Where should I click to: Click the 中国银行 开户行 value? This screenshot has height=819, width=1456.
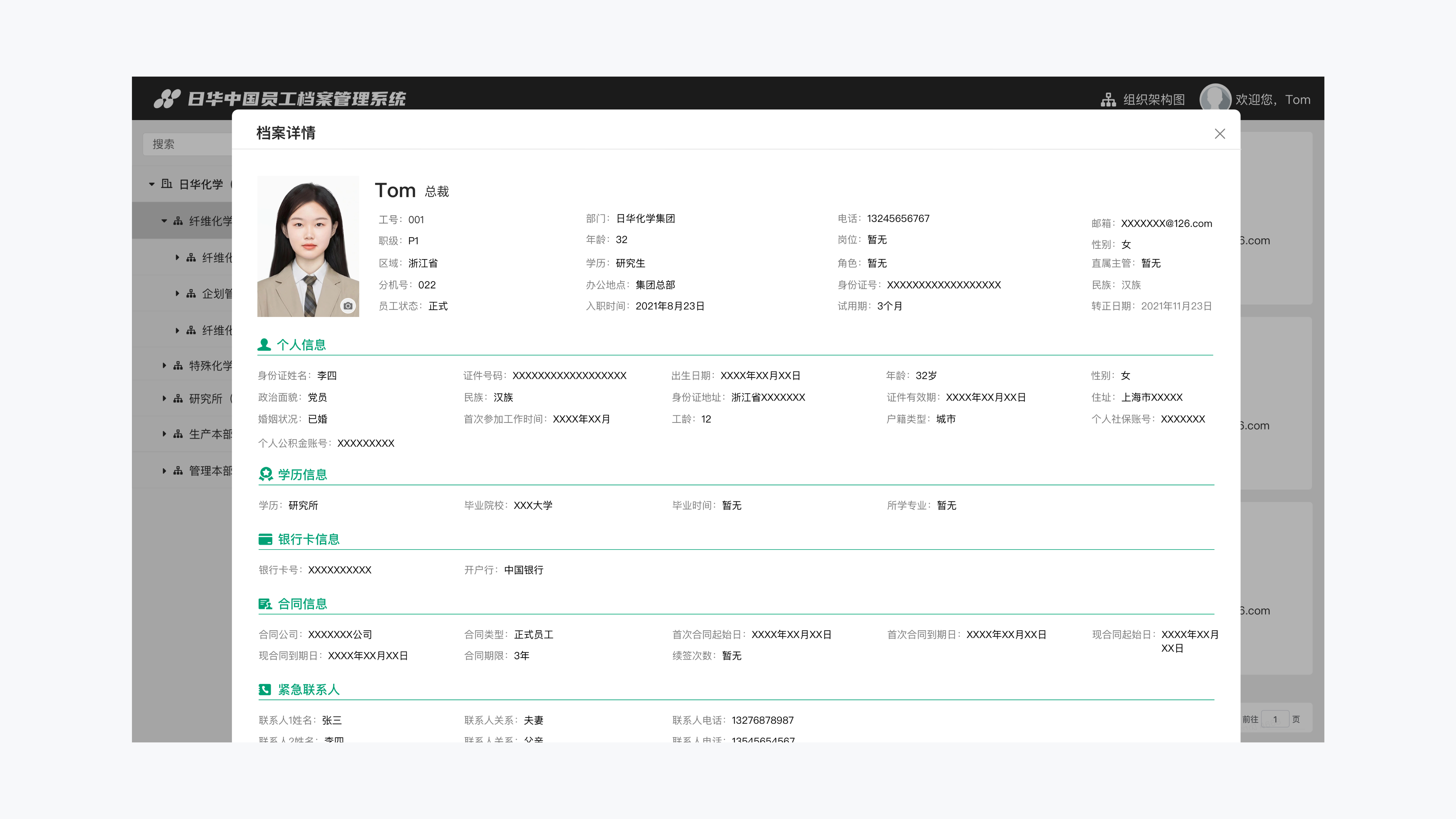[x=524, y=570]
